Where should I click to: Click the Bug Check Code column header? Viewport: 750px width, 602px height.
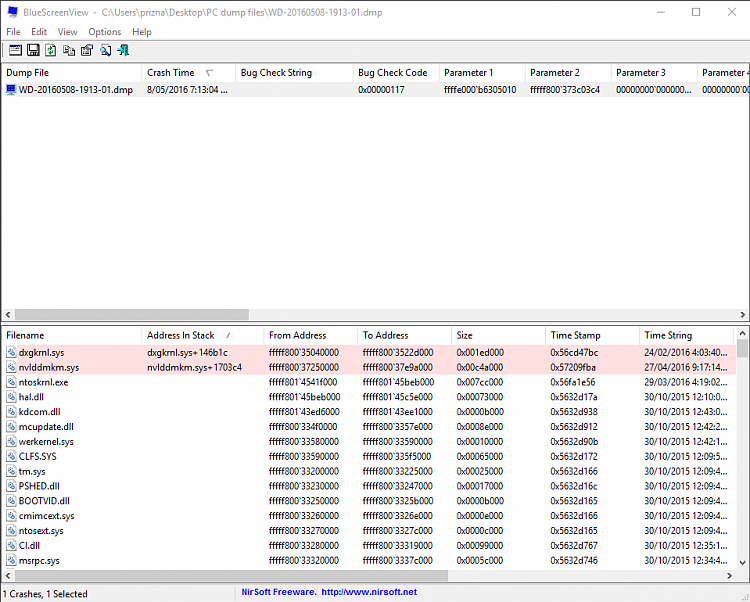(396, 73)
